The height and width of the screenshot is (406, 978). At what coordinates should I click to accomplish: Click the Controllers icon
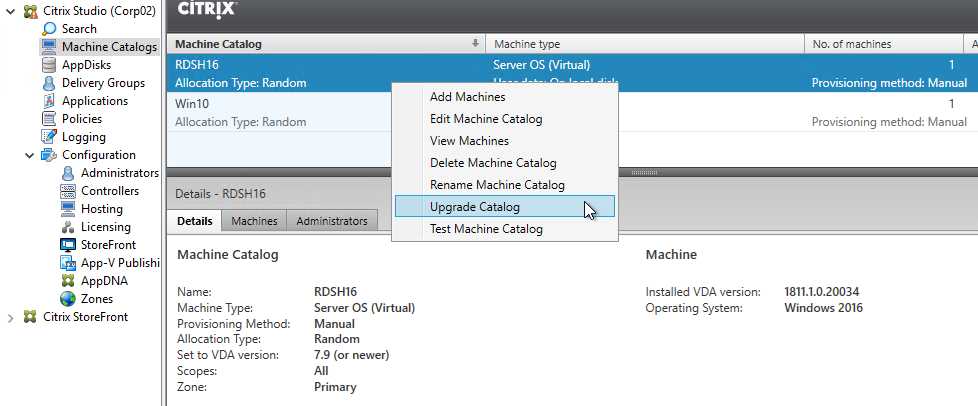[x=68, y=191]
